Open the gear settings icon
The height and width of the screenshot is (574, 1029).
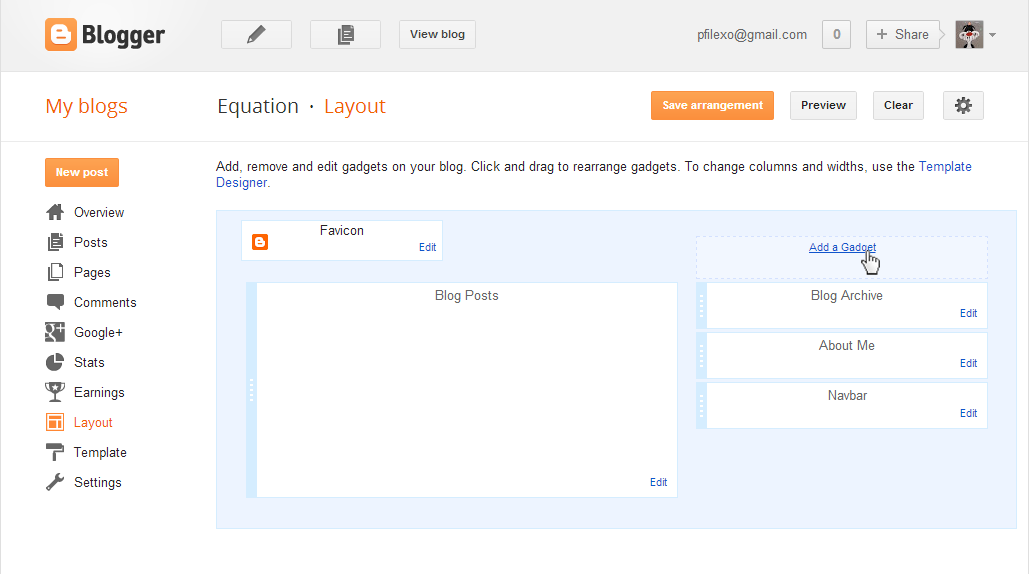click(x=963, y=105)
